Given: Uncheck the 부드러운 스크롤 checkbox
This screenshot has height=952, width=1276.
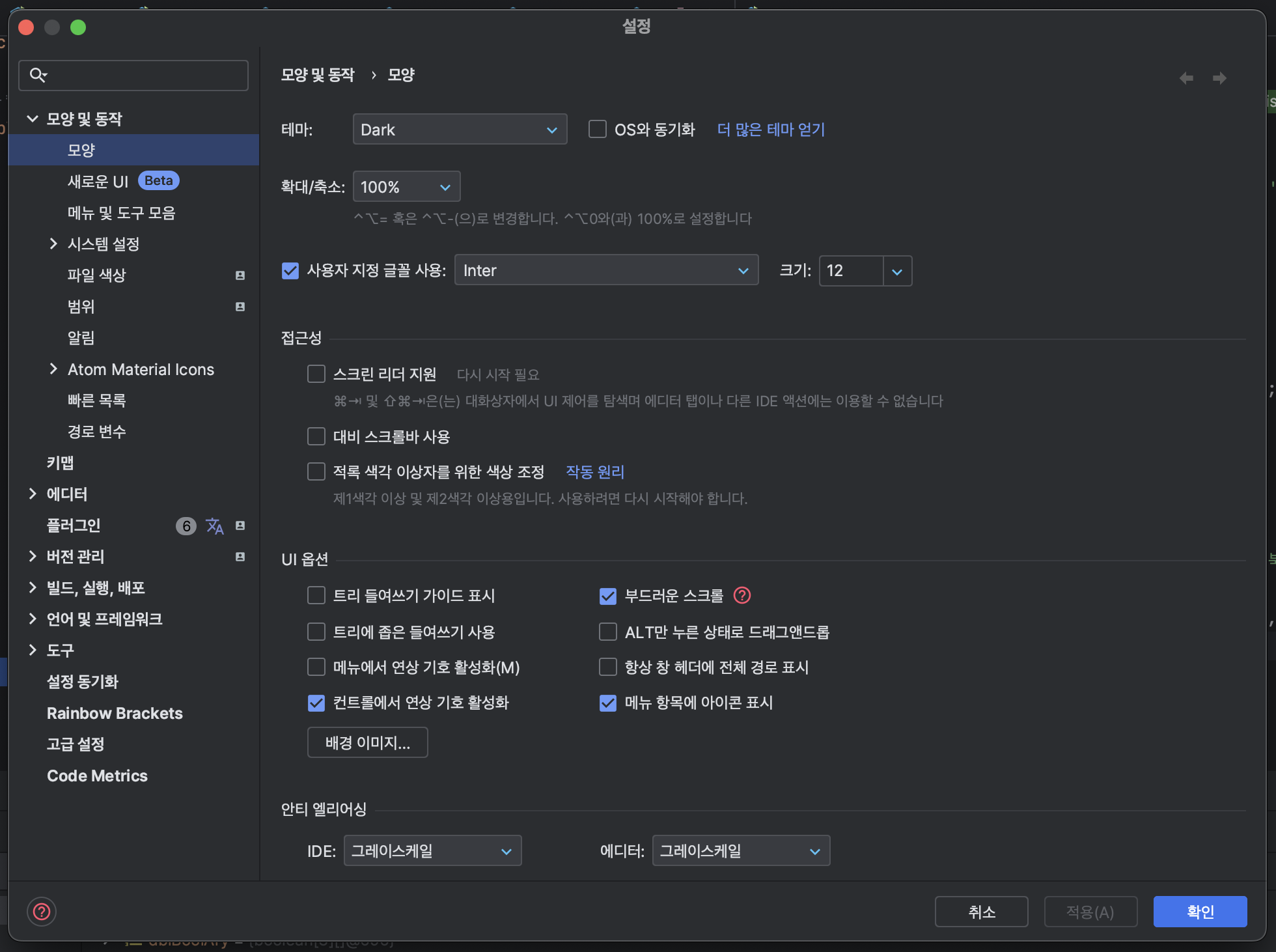Looking at the screenshot, I should (x=608, y=596).
